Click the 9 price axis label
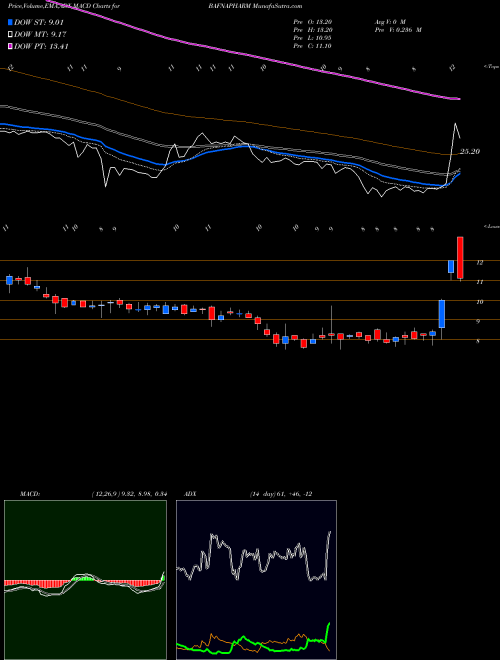 (479, 322)
